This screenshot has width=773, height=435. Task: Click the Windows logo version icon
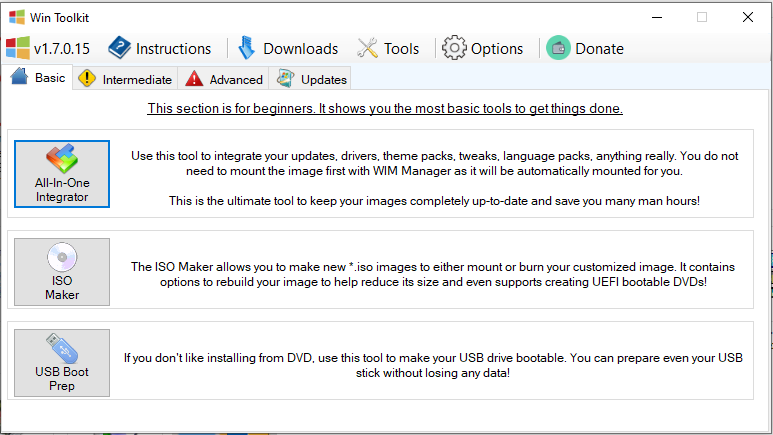coord(17,48)
